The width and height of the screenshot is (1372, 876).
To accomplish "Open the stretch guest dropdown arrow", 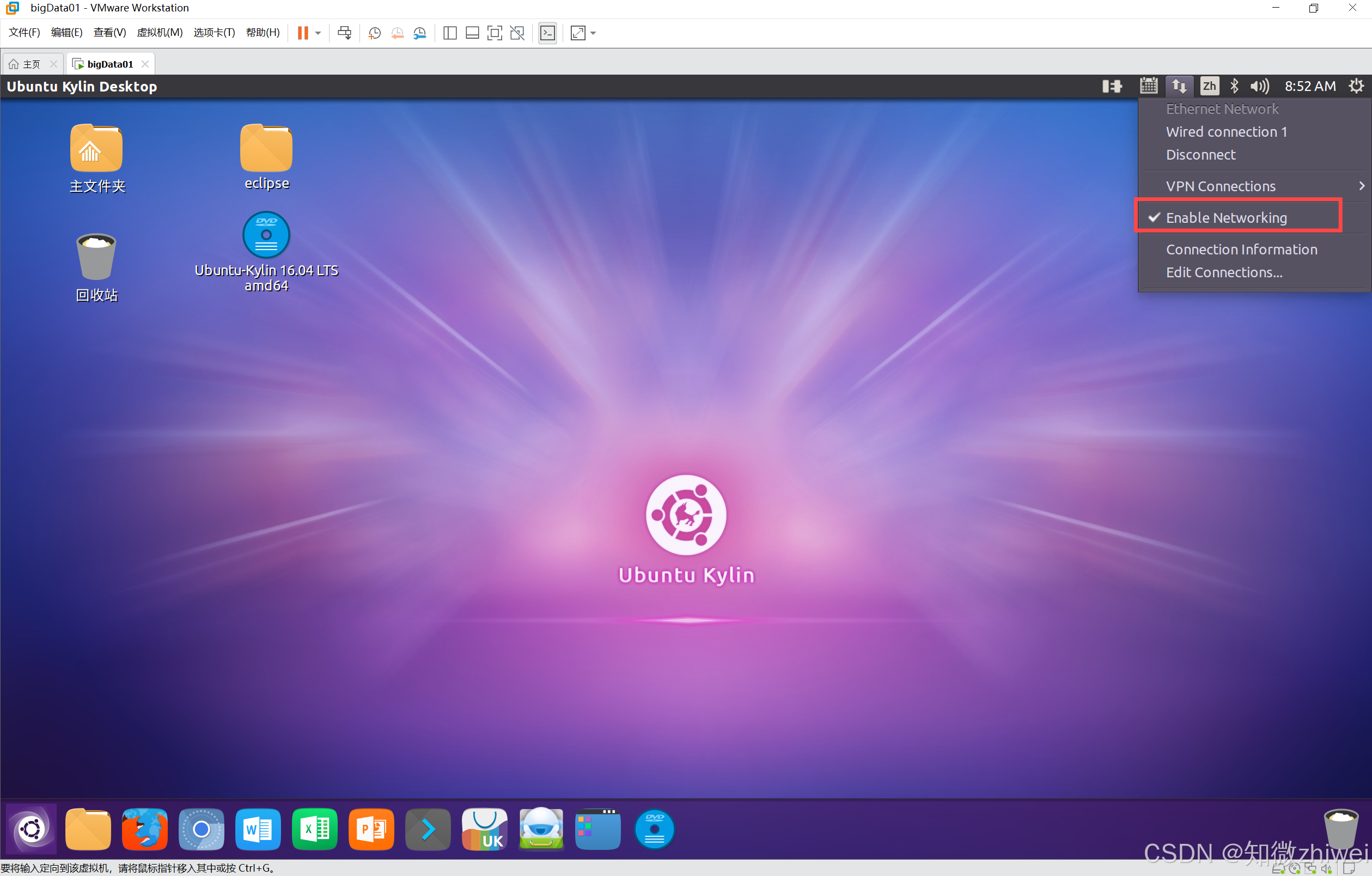I will pyautogui.click(x=593, y=33).
